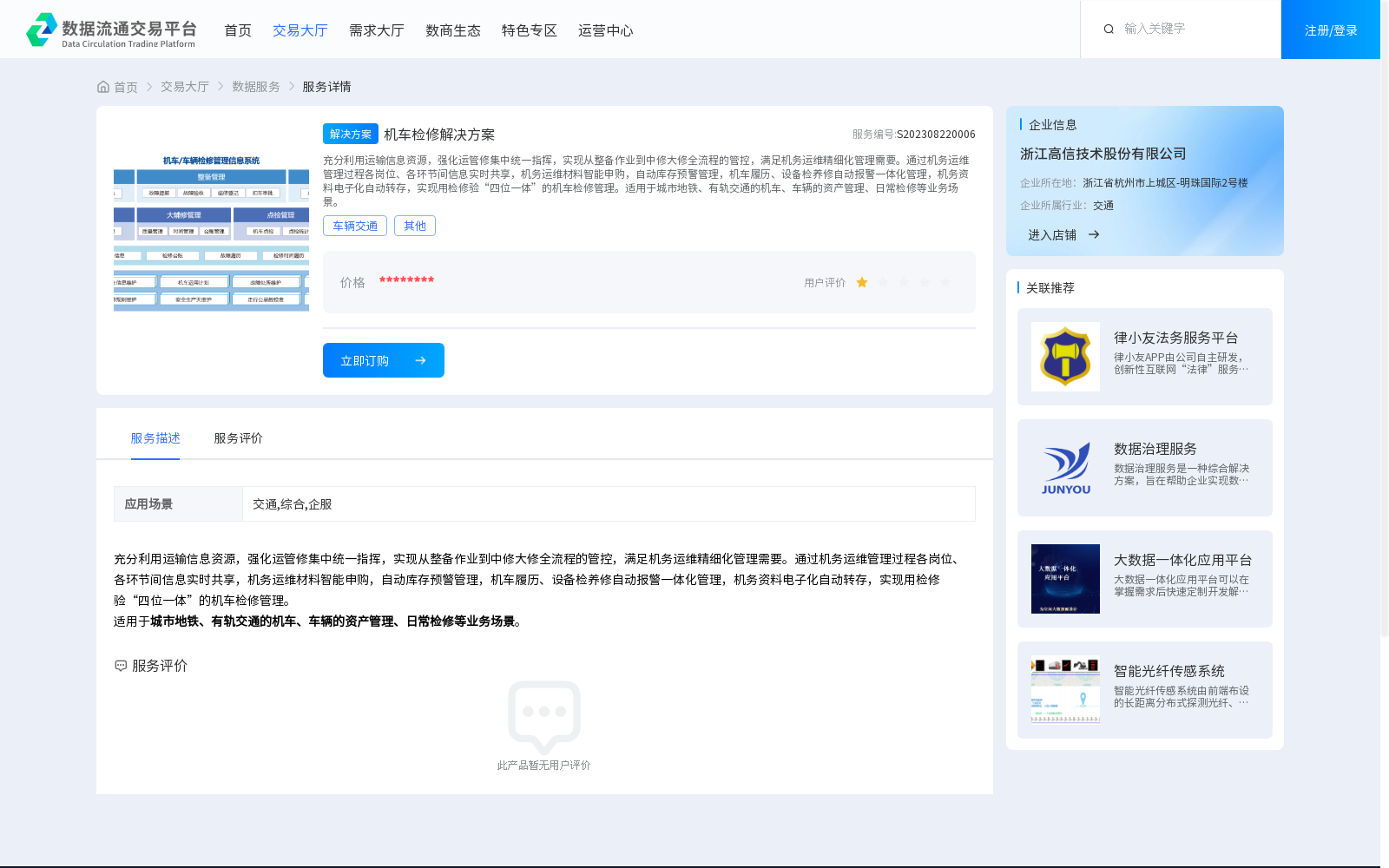
Task: Click the third rating star
Action: click(904, 282)
